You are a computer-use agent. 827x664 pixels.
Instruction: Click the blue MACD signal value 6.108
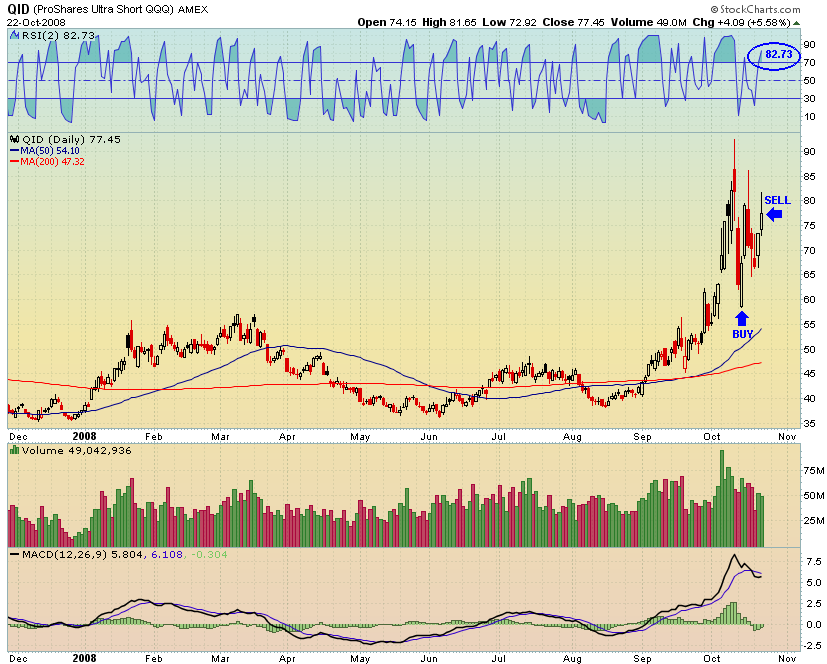click(167, 555)
